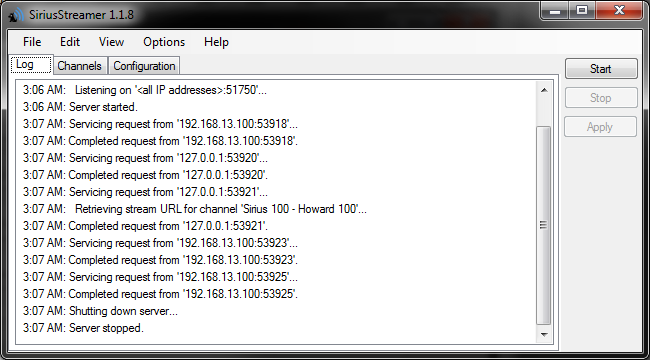Click the Start button
Viewport: 650px width, 360px height.
click(x=601, y=68)
